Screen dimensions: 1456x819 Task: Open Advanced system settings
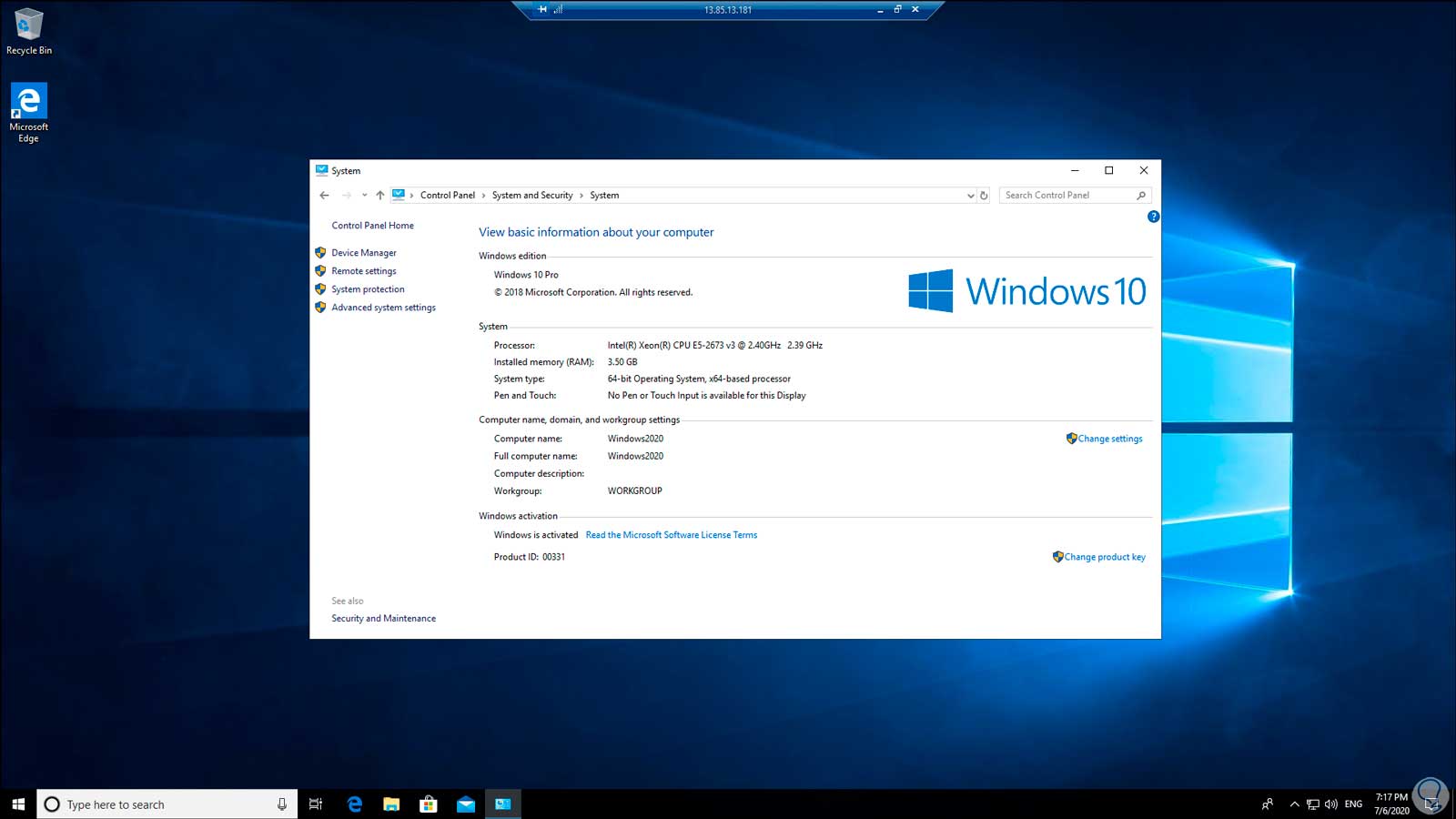click(383, 308)
